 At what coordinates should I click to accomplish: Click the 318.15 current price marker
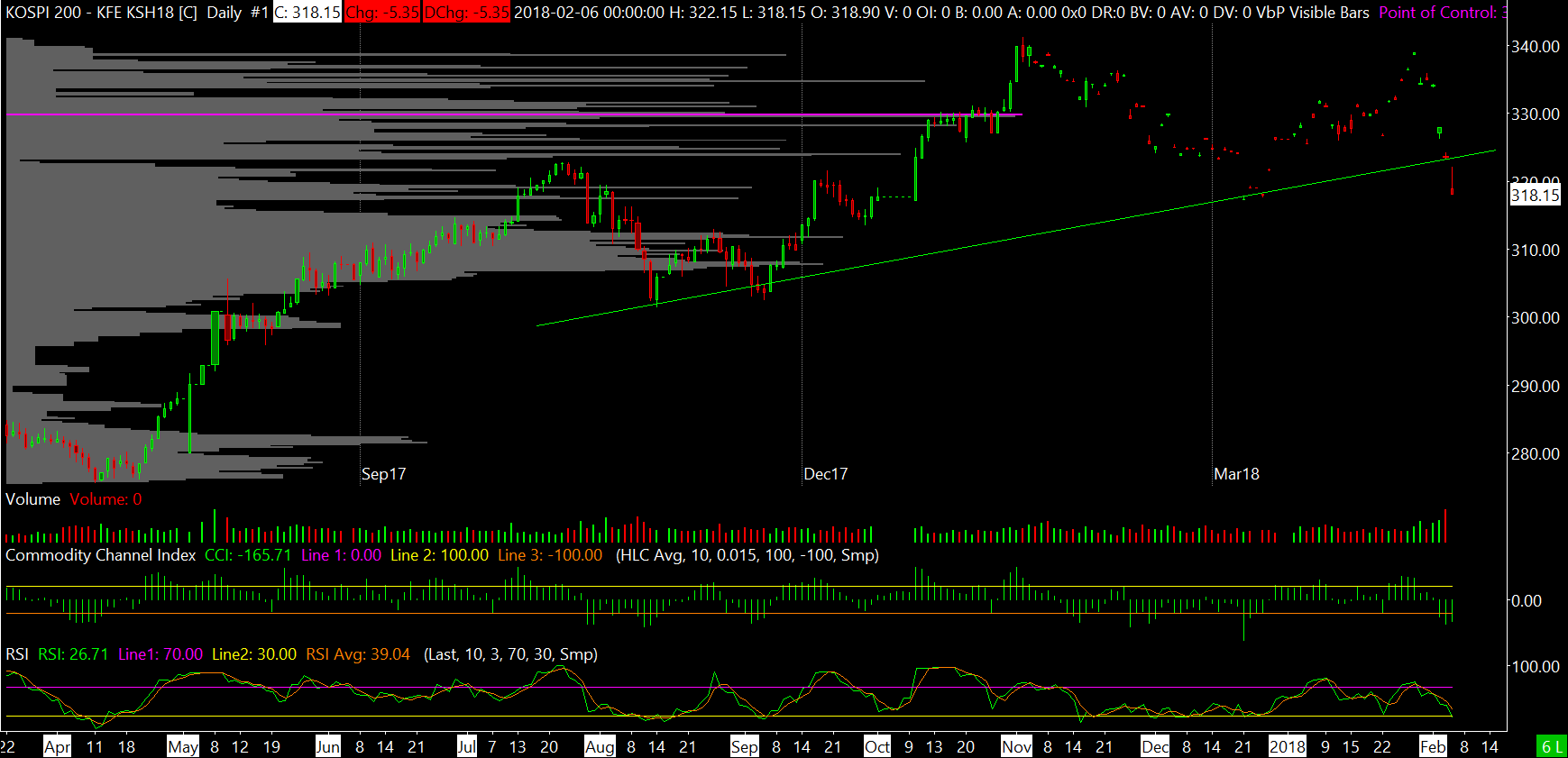tap(1535, 196)
